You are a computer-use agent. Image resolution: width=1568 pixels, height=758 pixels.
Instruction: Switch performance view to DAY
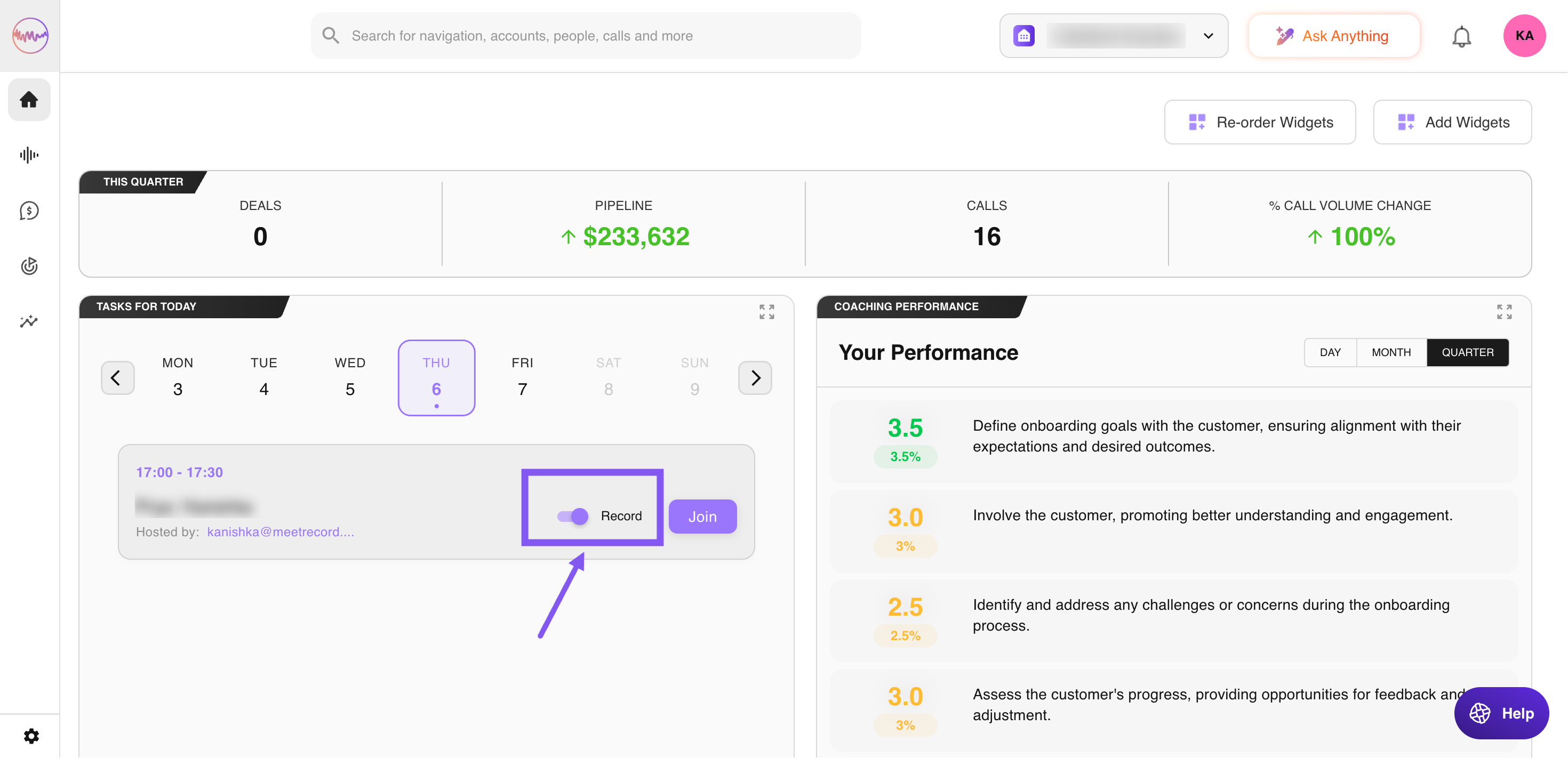1330,352
